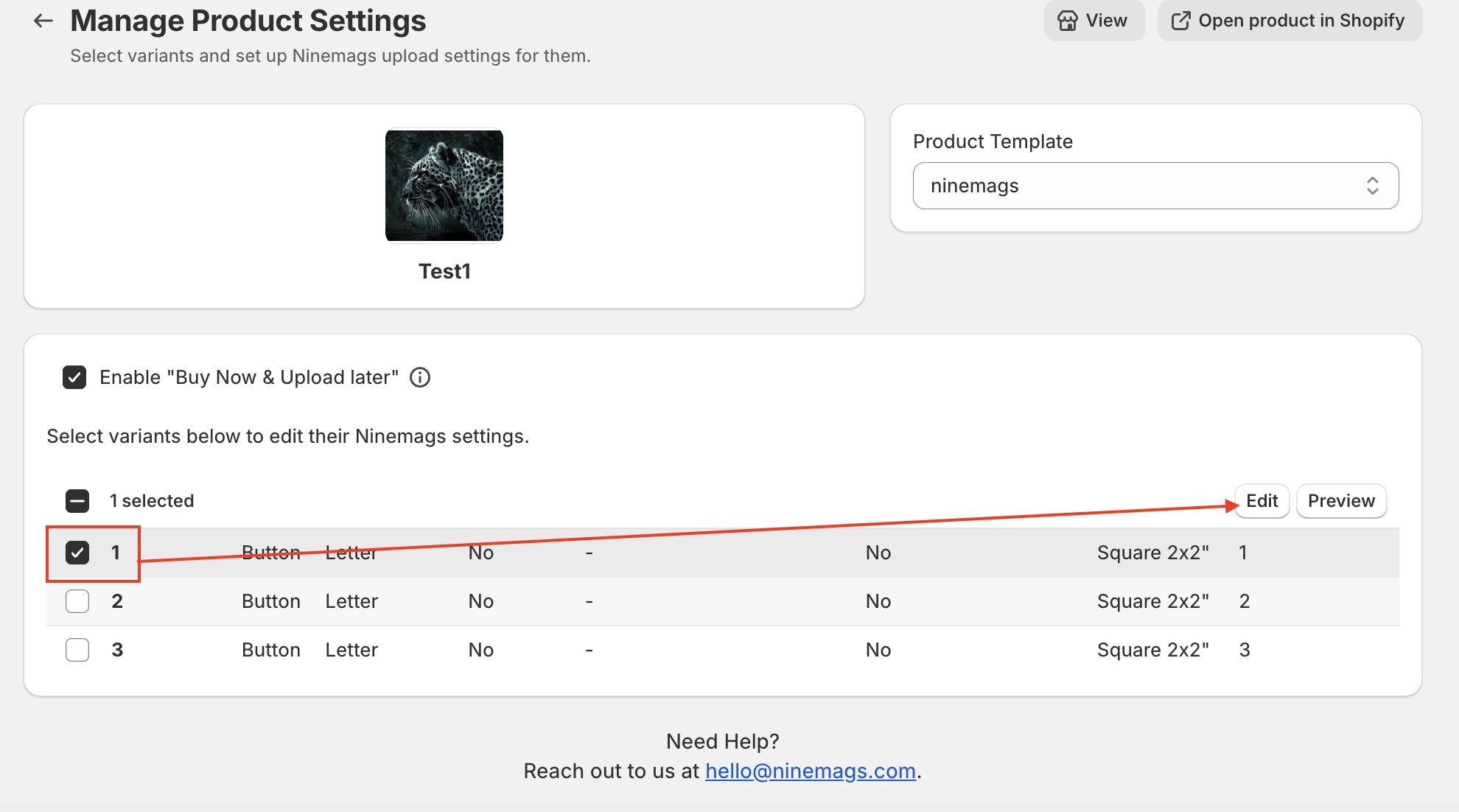Click the View button
1459x812 pixels.
[1094, 21]
